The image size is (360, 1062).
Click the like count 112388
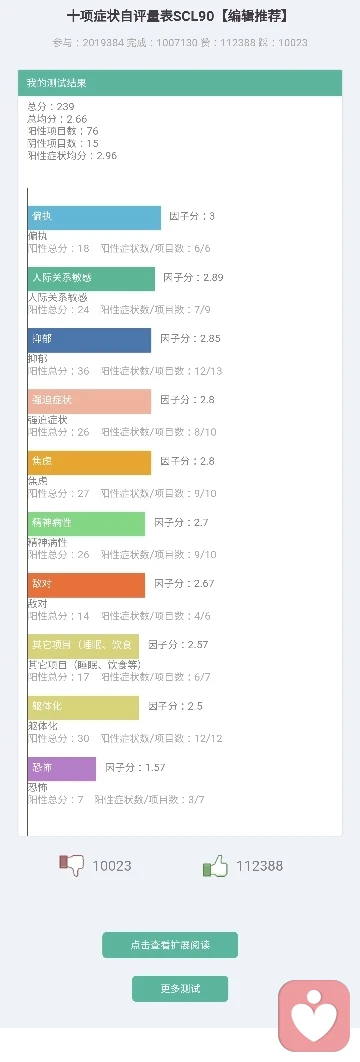(260, 866)
